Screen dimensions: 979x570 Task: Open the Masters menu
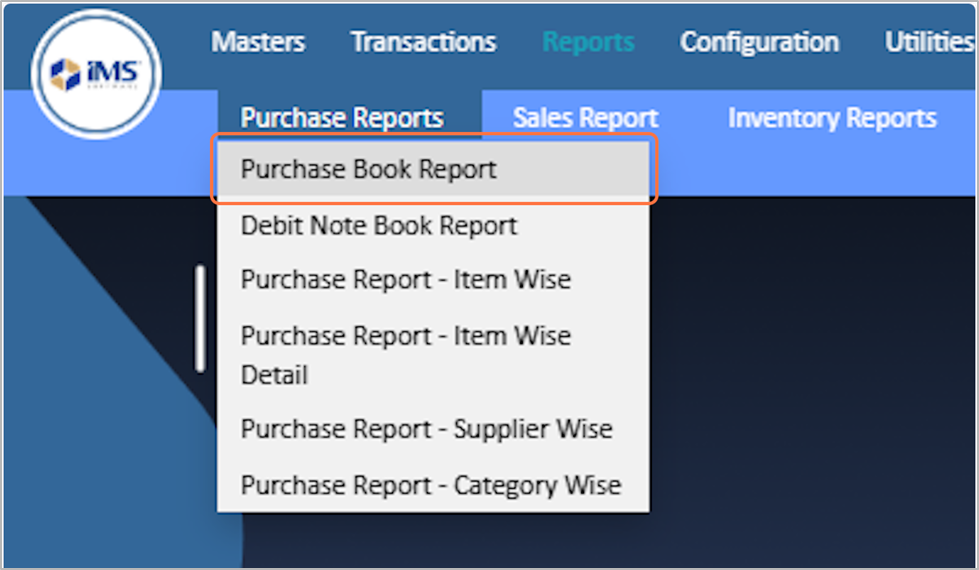tap(258, 42)
